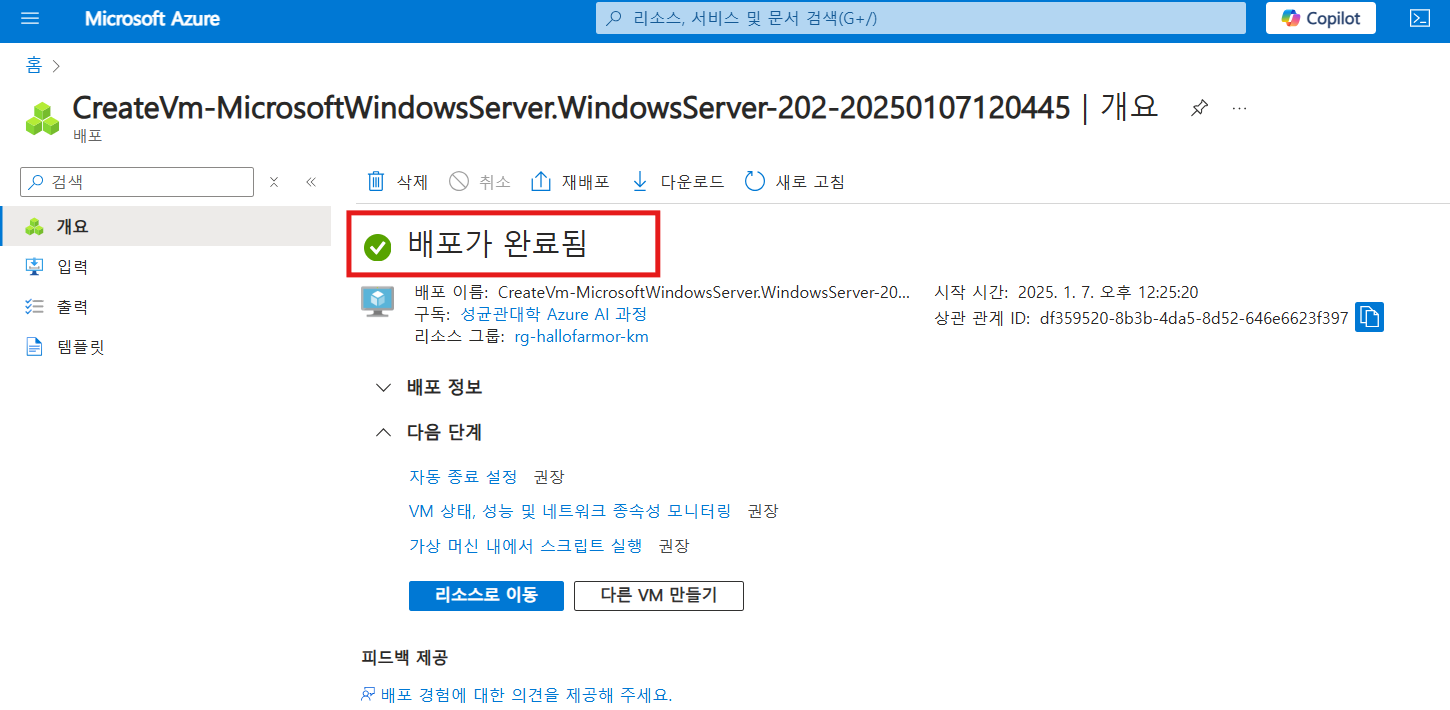This screenshot has width=1450, height=710.
Task: Navigate to 홈 breadcrumb
Action: (x=34, y=65)
